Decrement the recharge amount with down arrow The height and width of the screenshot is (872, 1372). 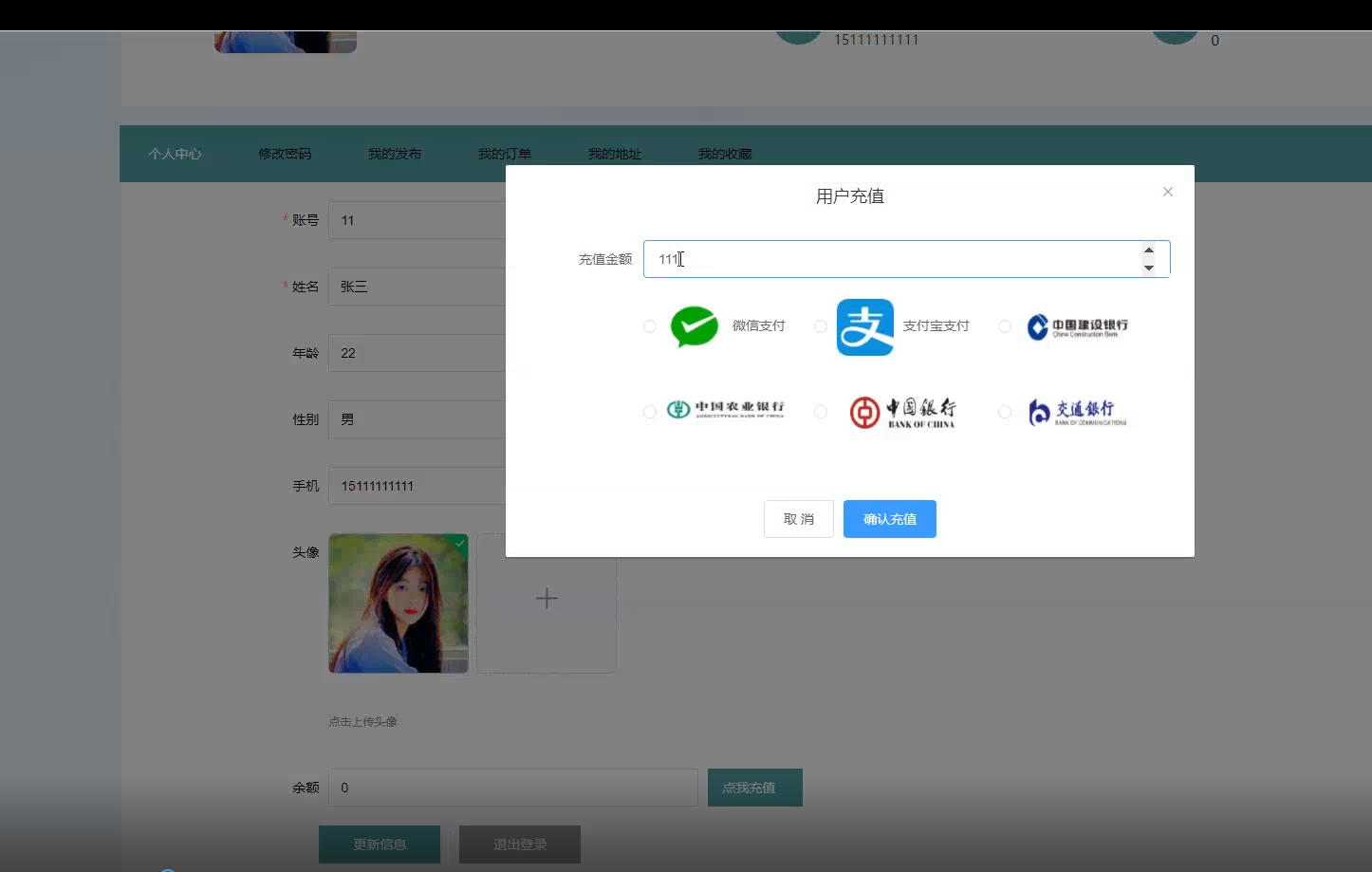click(x=1148, y=267)
